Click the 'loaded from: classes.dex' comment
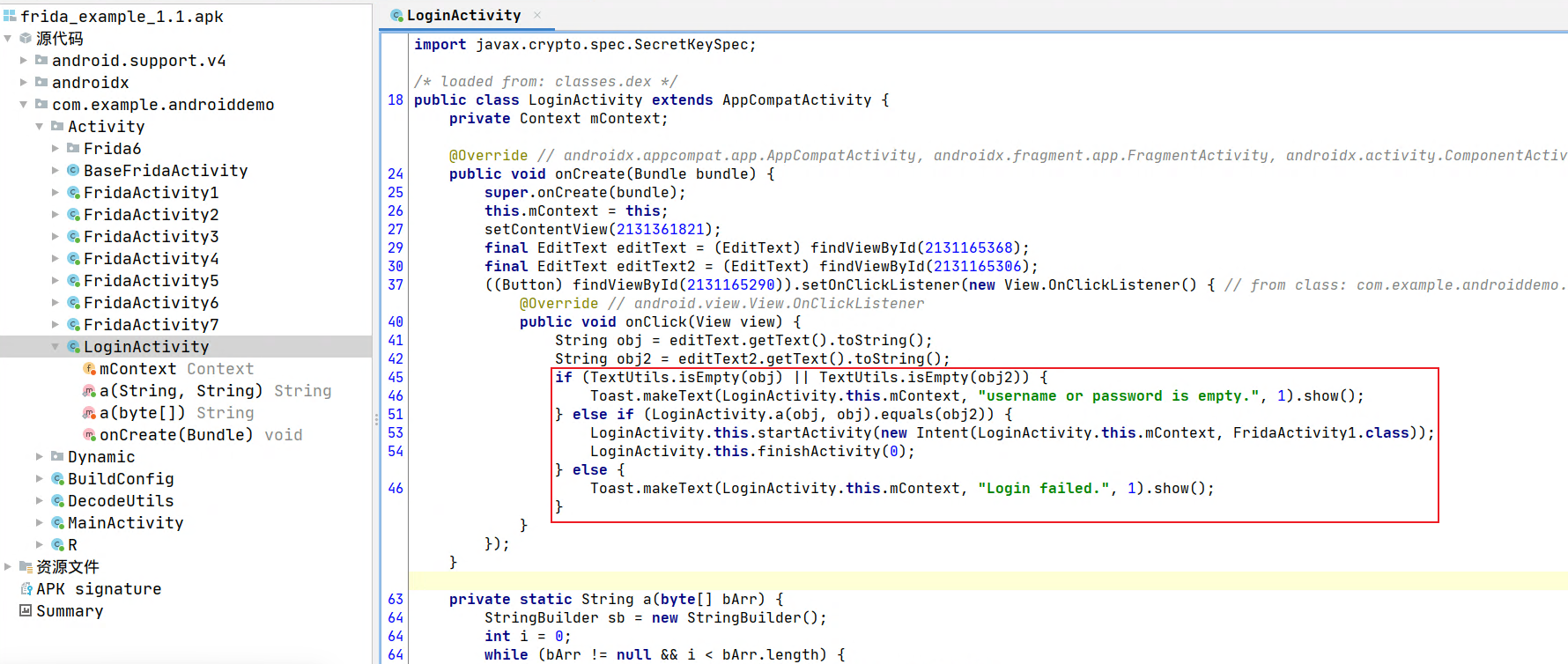This screenshot has width=1568, height=664. (546, 81)
